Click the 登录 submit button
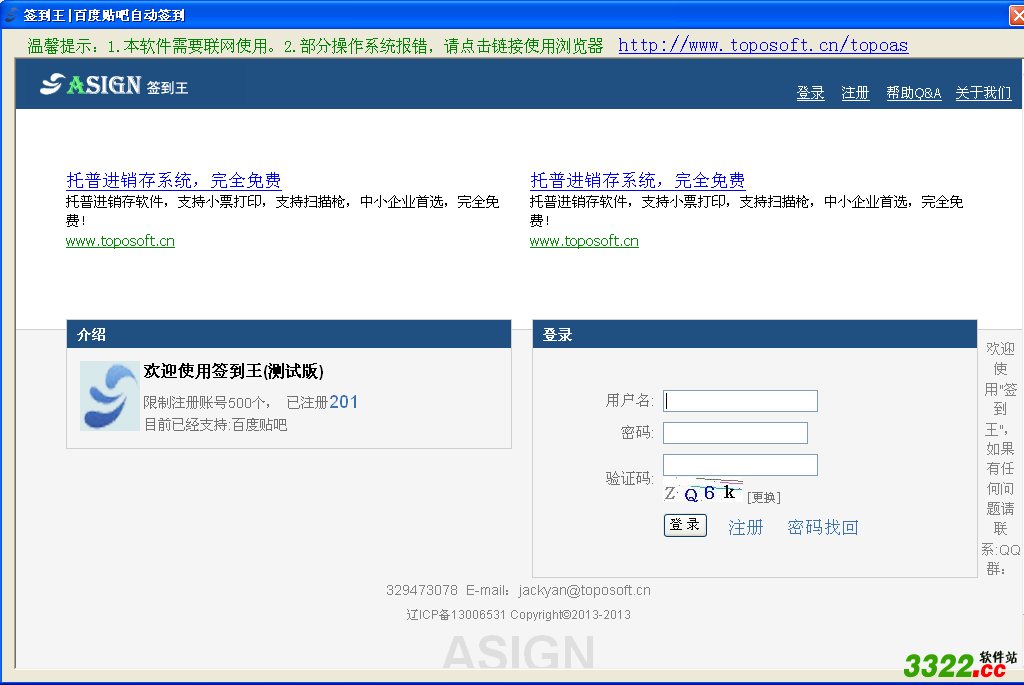The width and height of the screenshot is (1024, 685). (x=685, y=525)
